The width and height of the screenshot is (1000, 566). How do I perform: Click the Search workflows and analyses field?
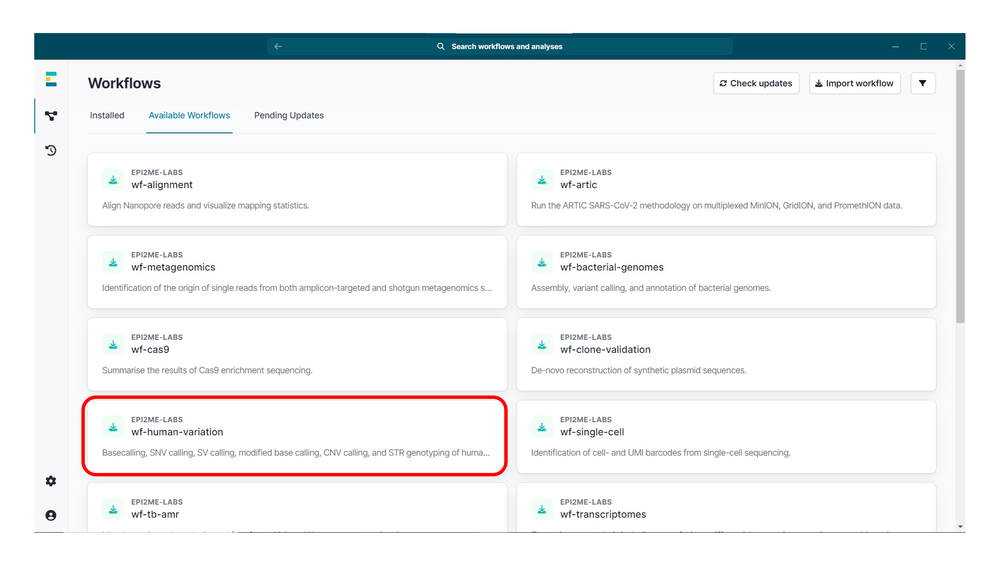tap(500, 47)
